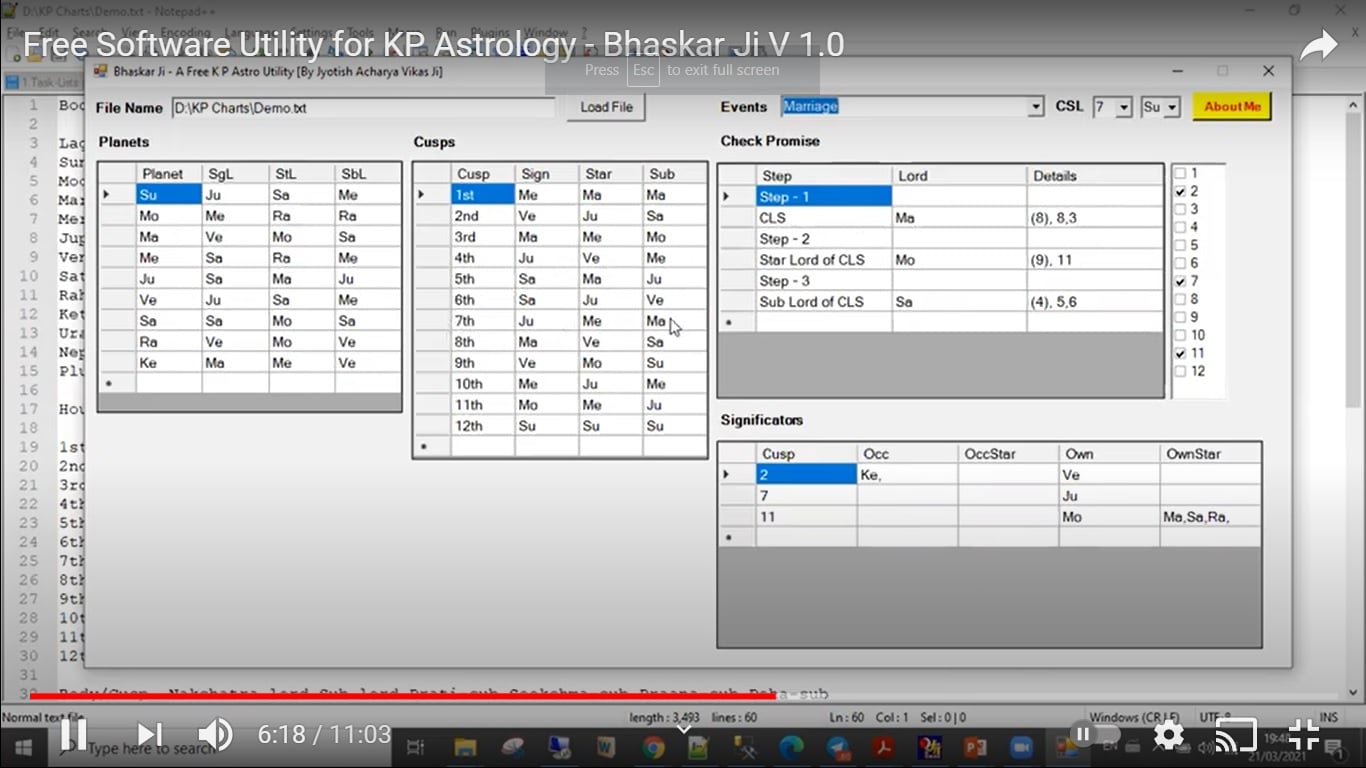
Task: Click the StL column header
Action: pyautogui.click(x=302, y=174)
